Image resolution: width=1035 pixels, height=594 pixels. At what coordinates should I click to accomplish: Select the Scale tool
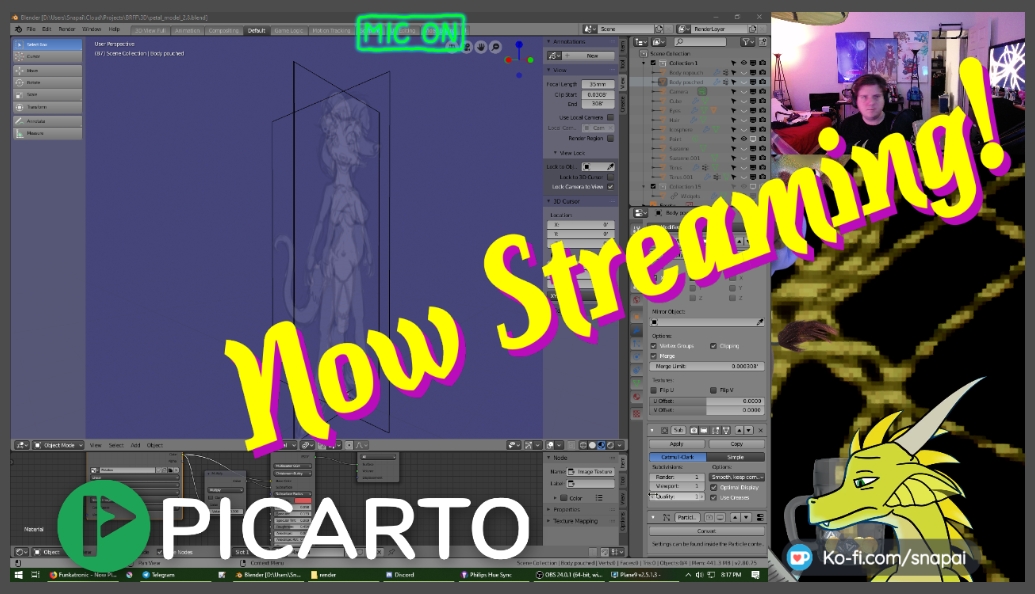(48, 95)
